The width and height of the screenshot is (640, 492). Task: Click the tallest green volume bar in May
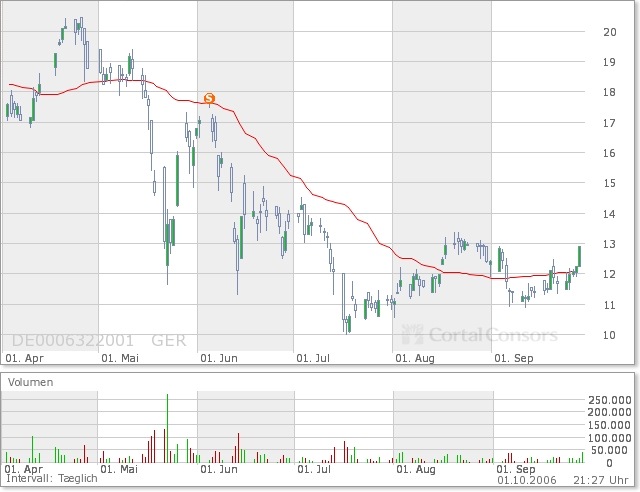tap(167, 428)
